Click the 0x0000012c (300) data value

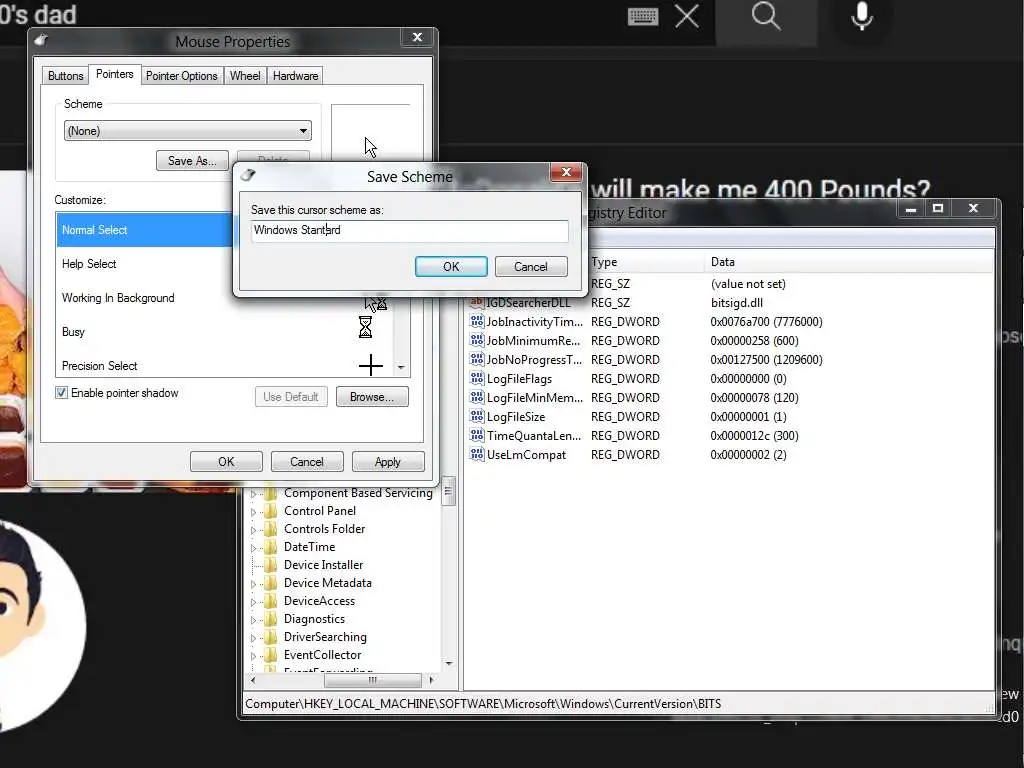tap(754, 436)
